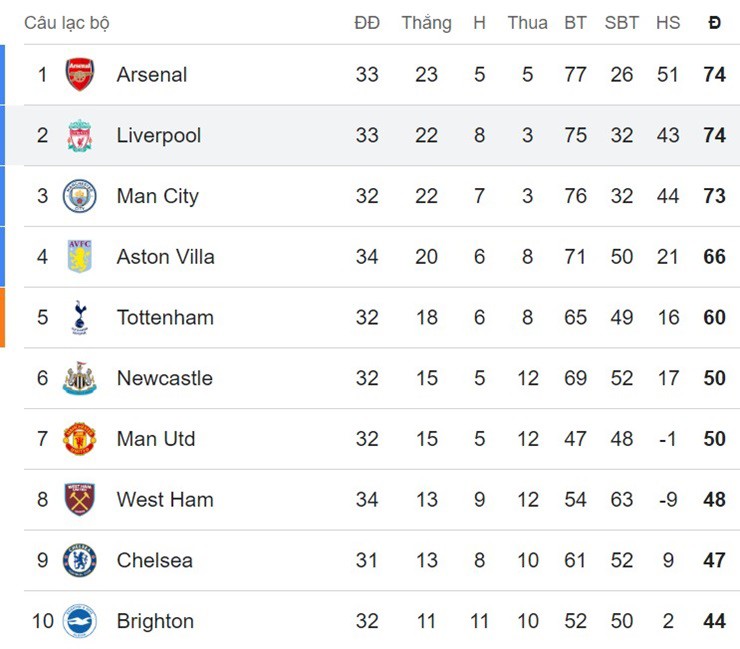
Task: Select the Newcastle club crest
Action: coord(80,379)
